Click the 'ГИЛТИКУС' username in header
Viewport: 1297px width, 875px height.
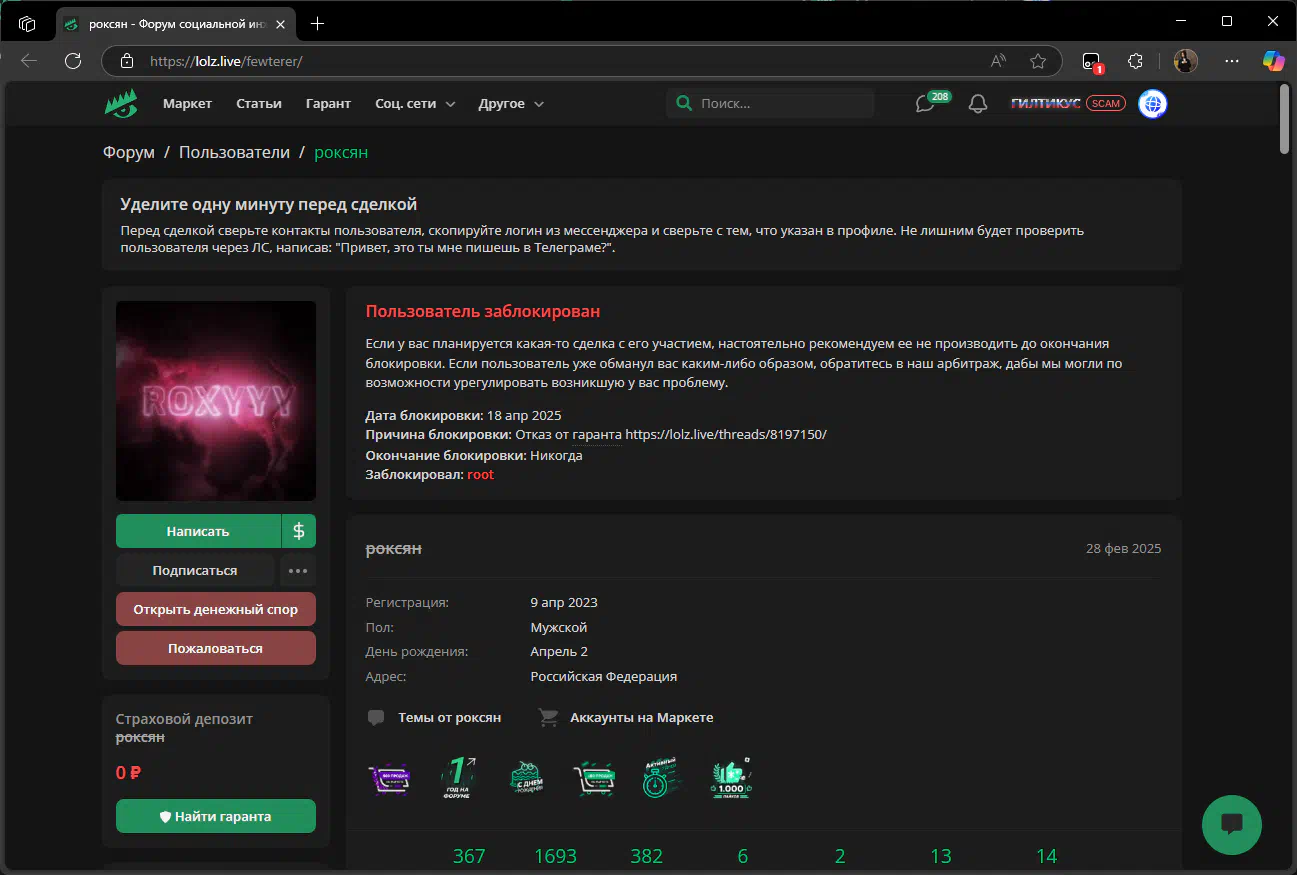tap(1046, 104)
